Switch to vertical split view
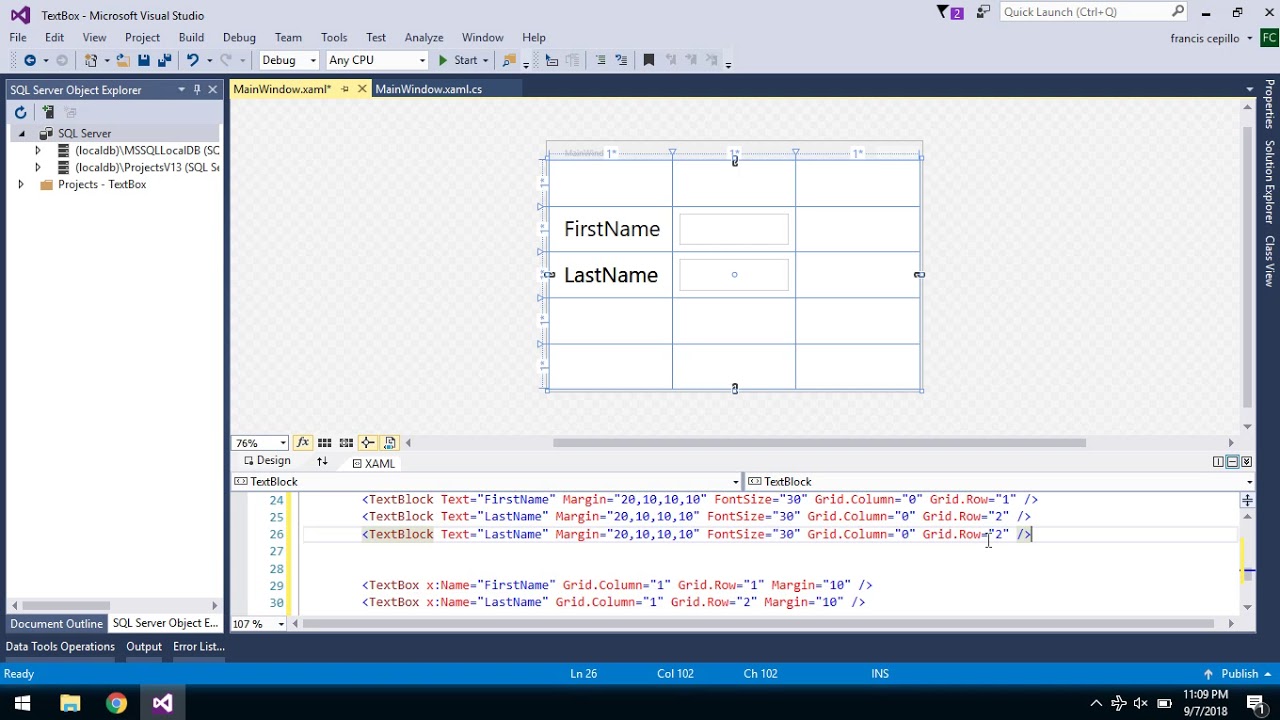This screenshot has width=1280, height=720. point(1218,462)
